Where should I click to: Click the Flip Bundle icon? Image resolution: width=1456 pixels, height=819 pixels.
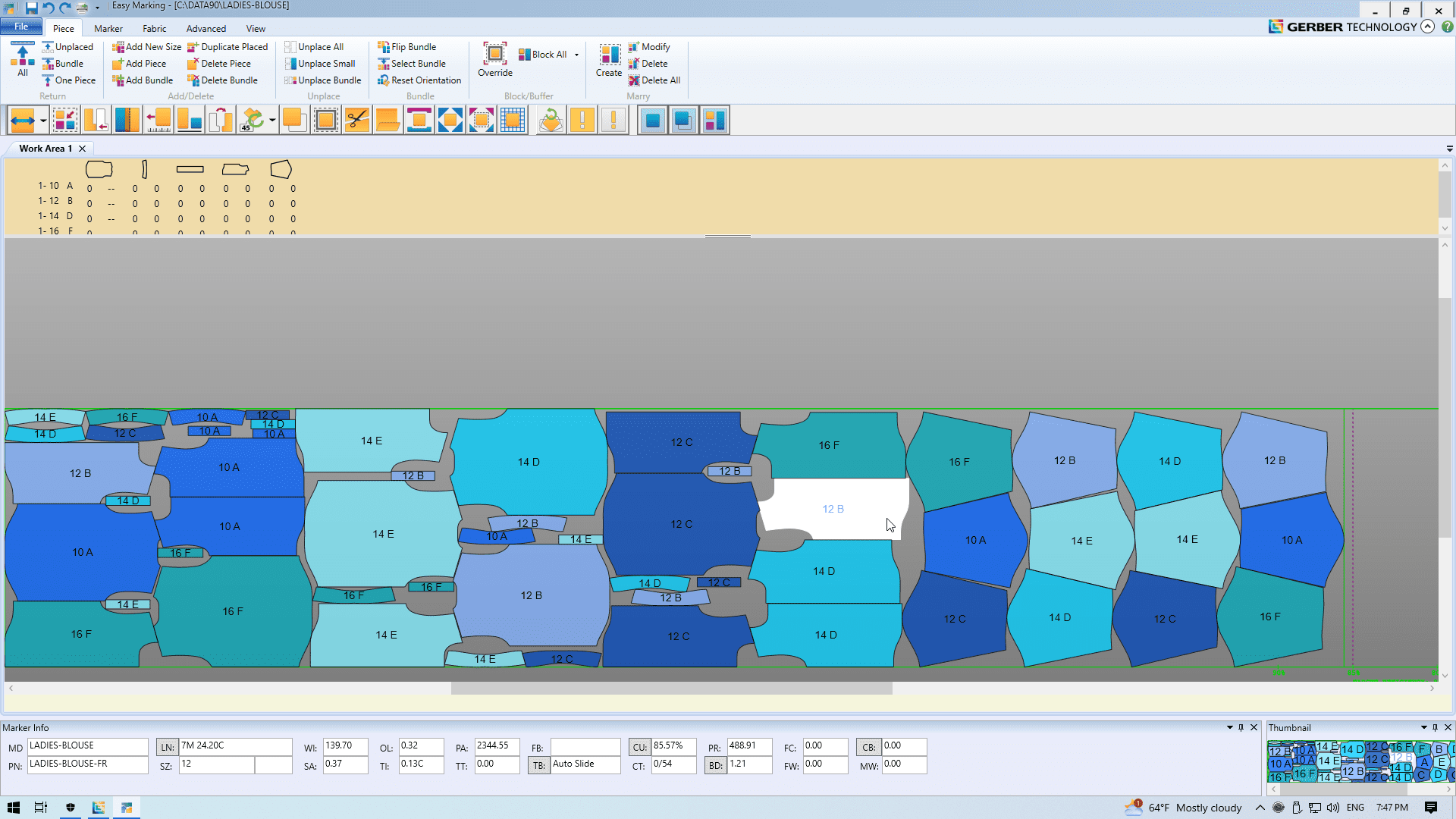[384, 47]
